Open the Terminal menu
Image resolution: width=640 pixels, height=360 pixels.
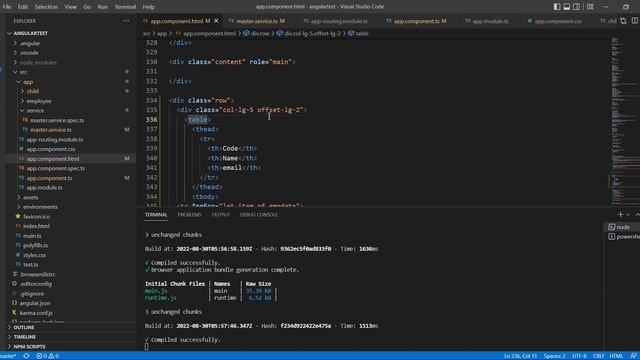(x=125, y=7)
